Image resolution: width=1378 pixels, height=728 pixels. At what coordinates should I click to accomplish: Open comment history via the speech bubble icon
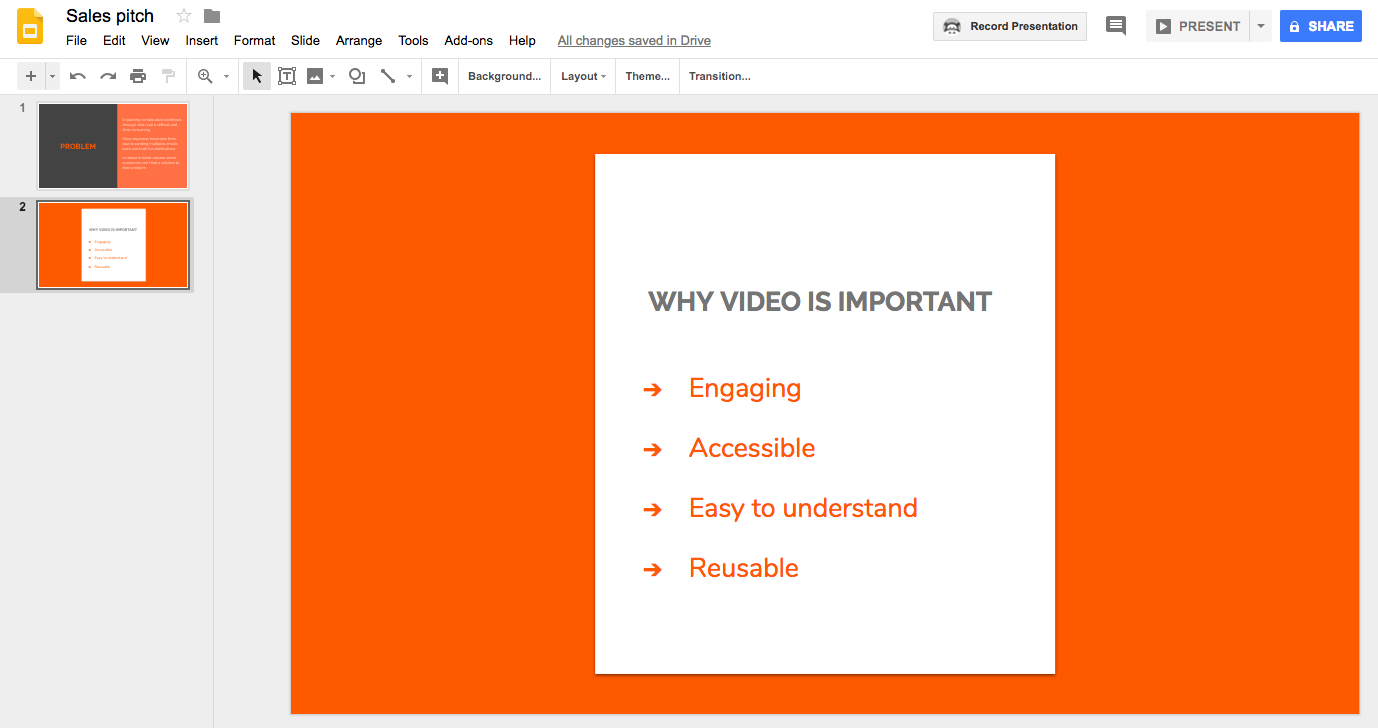pos(1116,25)
